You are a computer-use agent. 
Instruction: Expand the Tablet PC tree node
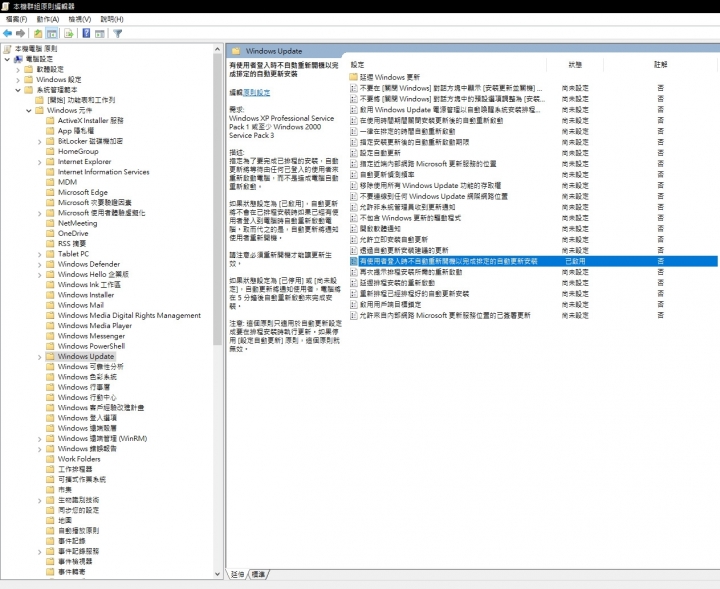(39, 254)
